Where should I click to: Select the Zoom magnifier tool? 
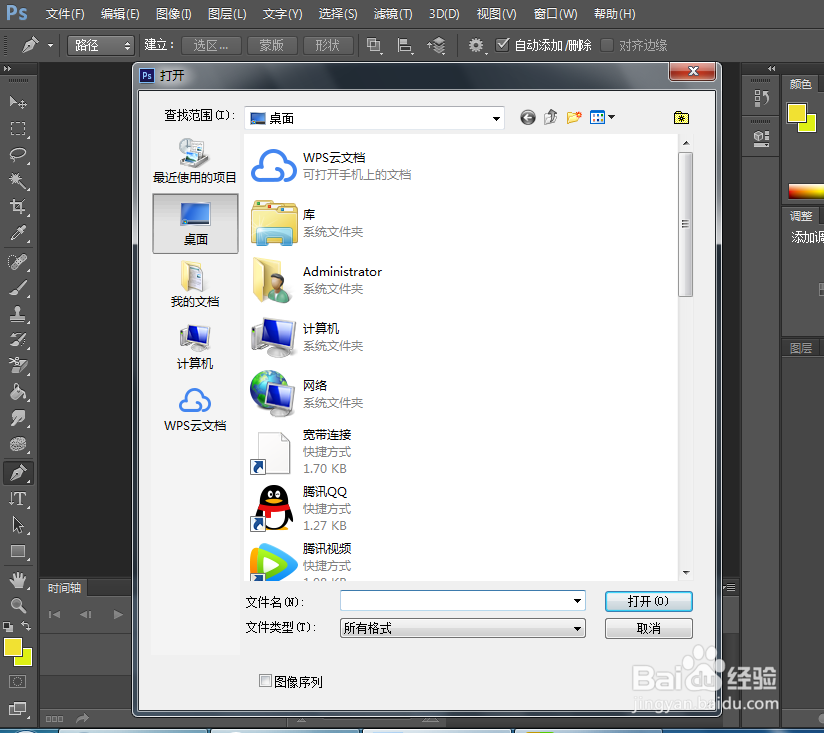[x=18, y=606]
